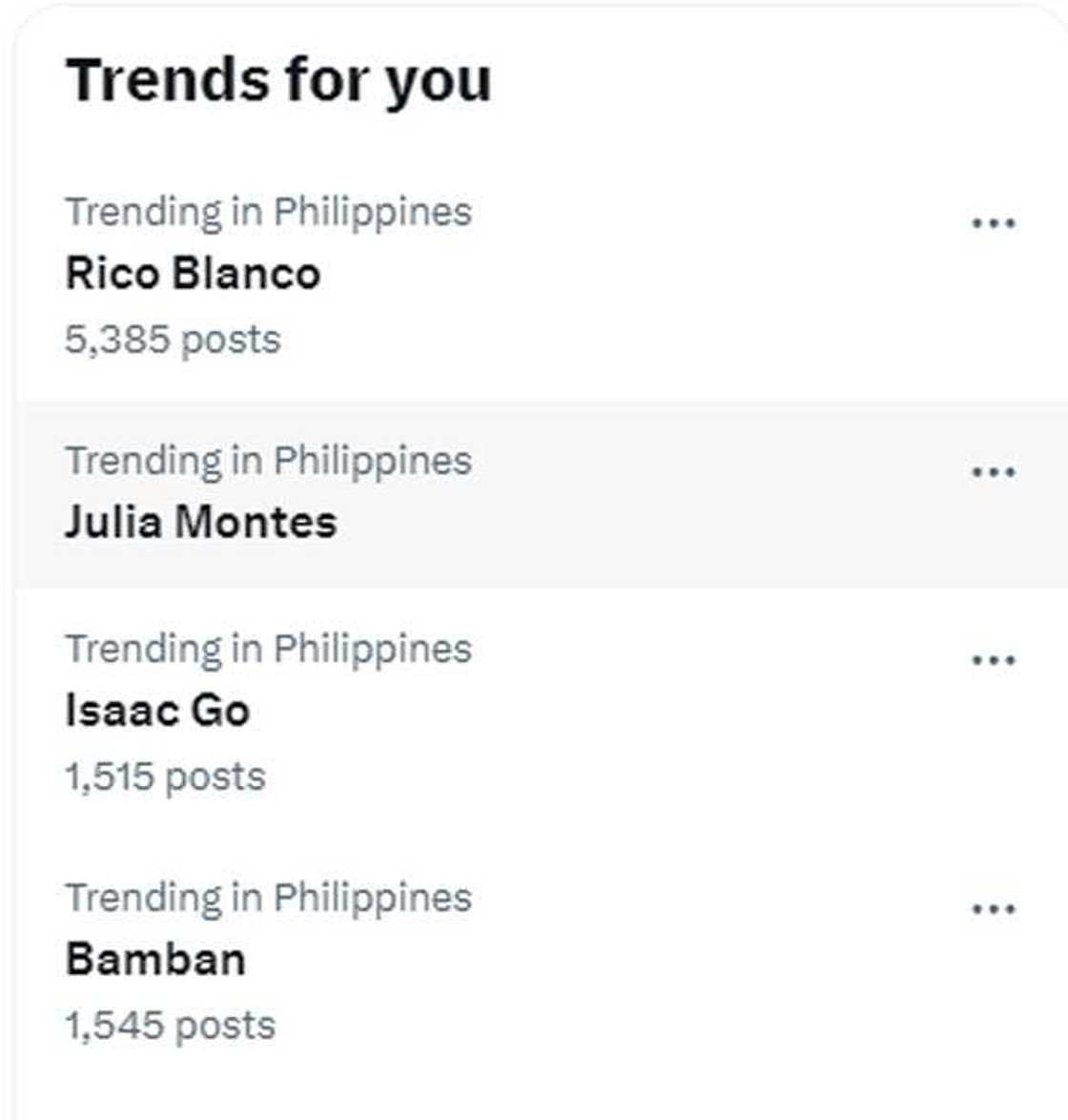Click the 1,515 posts count

click(x=165, y=777)
